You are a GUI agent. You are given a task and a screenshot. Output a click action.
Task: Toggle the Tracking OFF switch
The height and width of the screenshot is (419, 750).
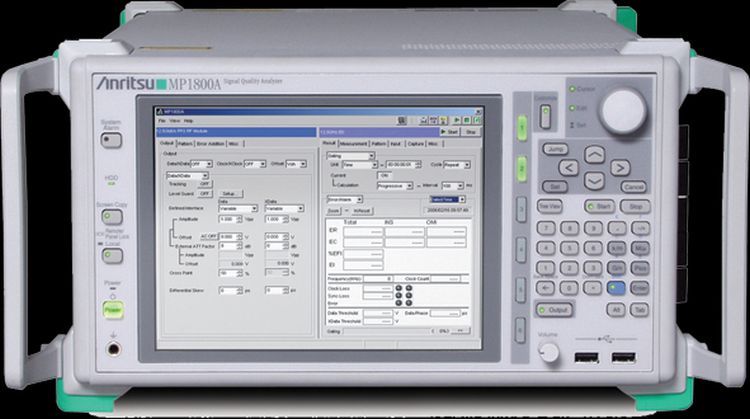(x=204, y=184)
